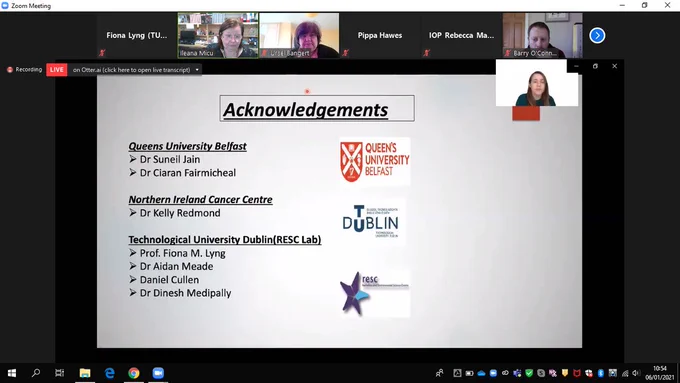Viewport: 680px width, 383px height.
Task: Open Task View in the taskbar
Action: tap(59, 373)
